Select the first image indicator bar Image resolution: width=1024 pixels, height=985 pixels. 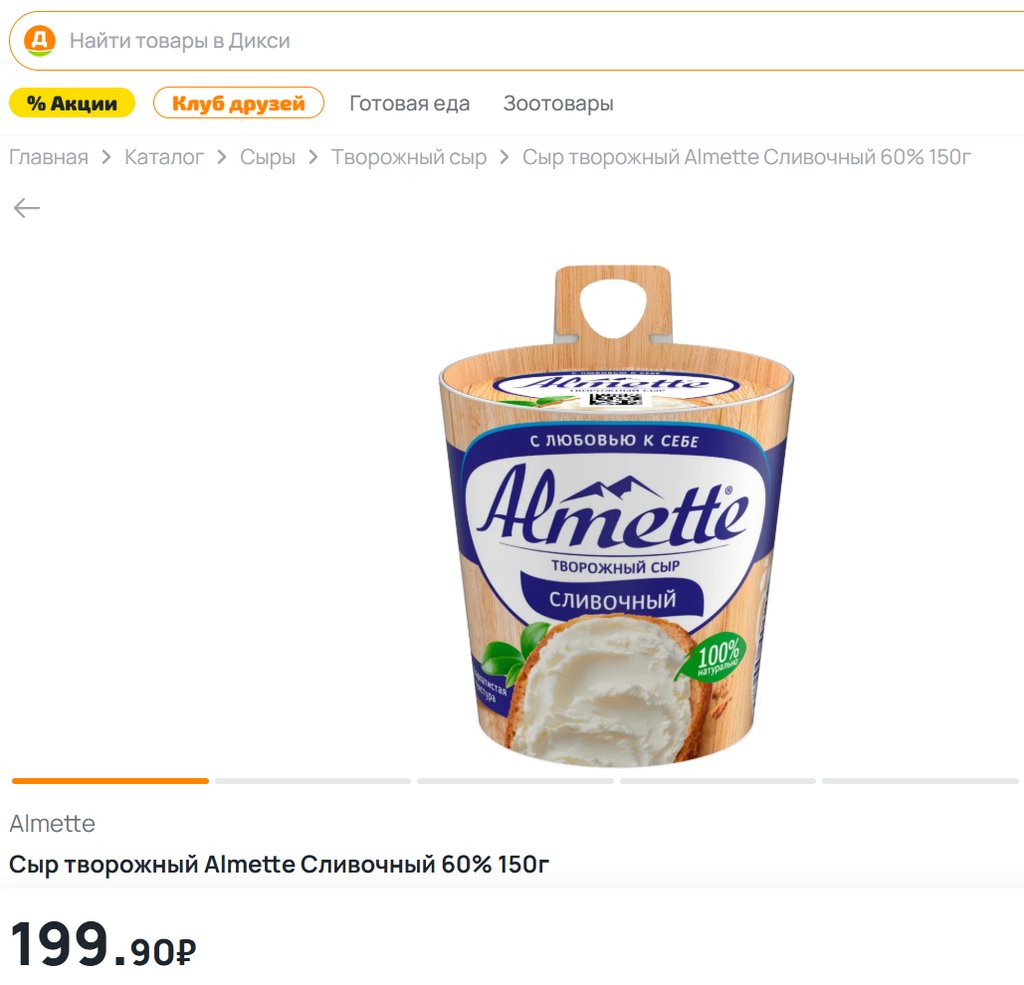(110, 780)
